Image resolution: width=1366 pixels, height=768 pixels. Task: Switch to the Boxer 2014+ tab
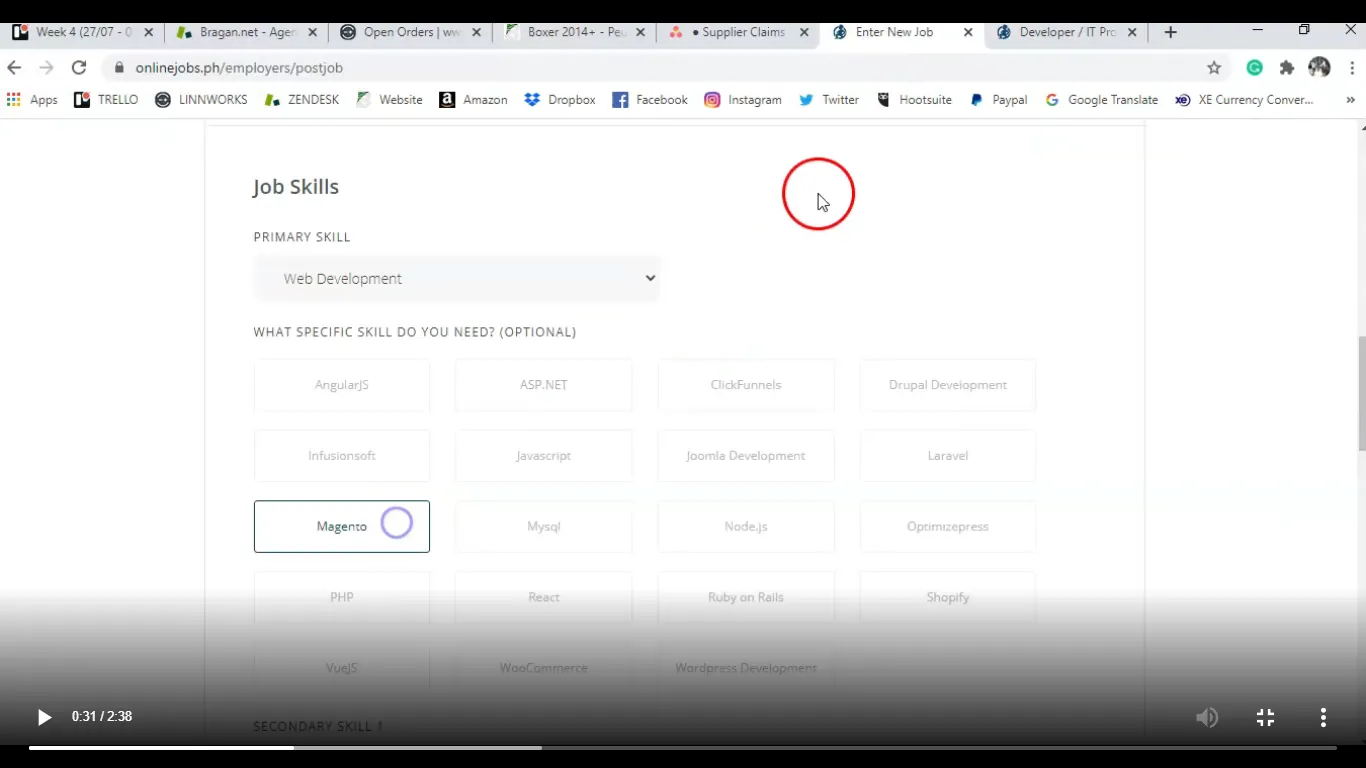click(575, 32)
